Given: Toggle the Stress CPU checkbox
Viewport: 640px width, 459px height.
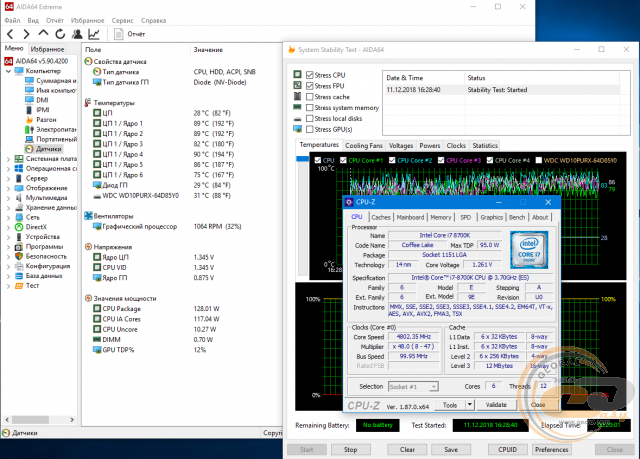Looking at the screenshot, I should tap(310, 75).
